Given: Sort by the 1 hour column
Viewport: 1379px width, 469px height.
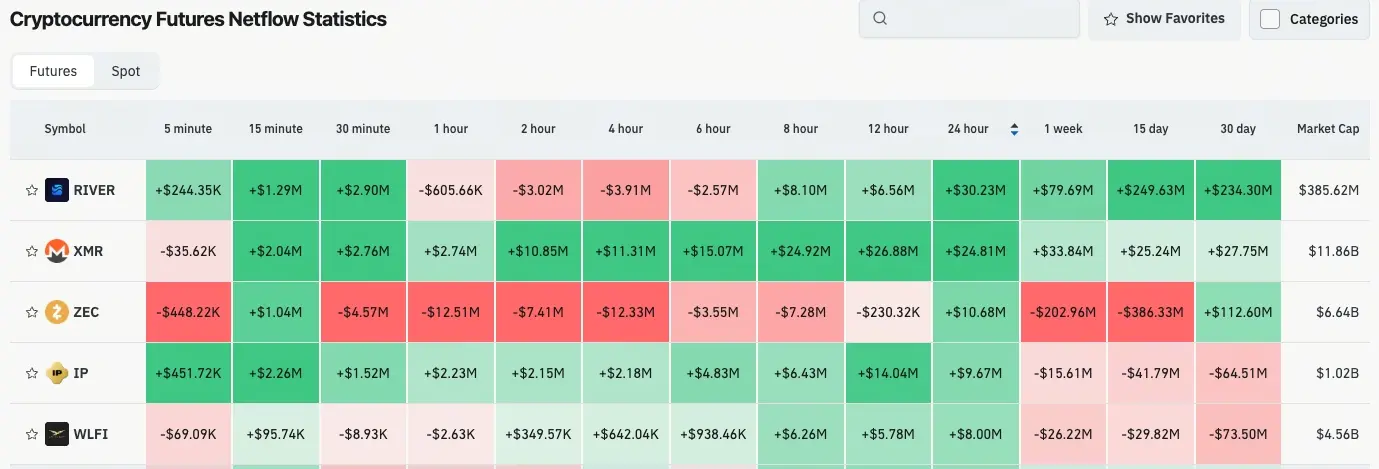Looking at the screenshot, I should pyautogui.click(x=450, y=129).
